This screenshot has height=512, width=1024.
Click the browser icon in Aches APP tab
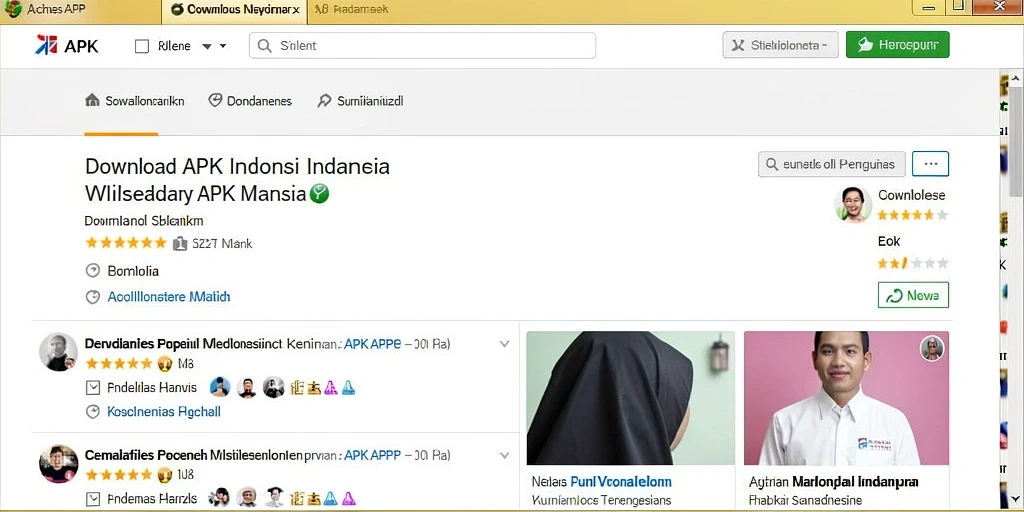point(12,8)
